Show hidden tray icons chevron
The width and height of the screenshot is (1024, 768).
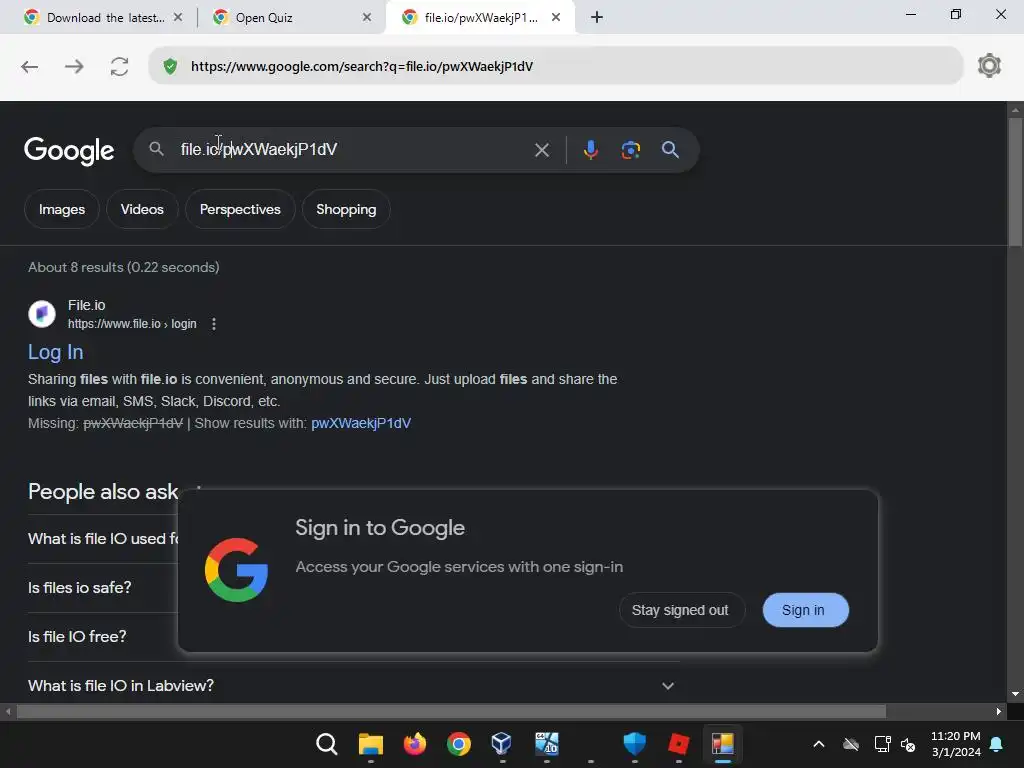point(818,744)
